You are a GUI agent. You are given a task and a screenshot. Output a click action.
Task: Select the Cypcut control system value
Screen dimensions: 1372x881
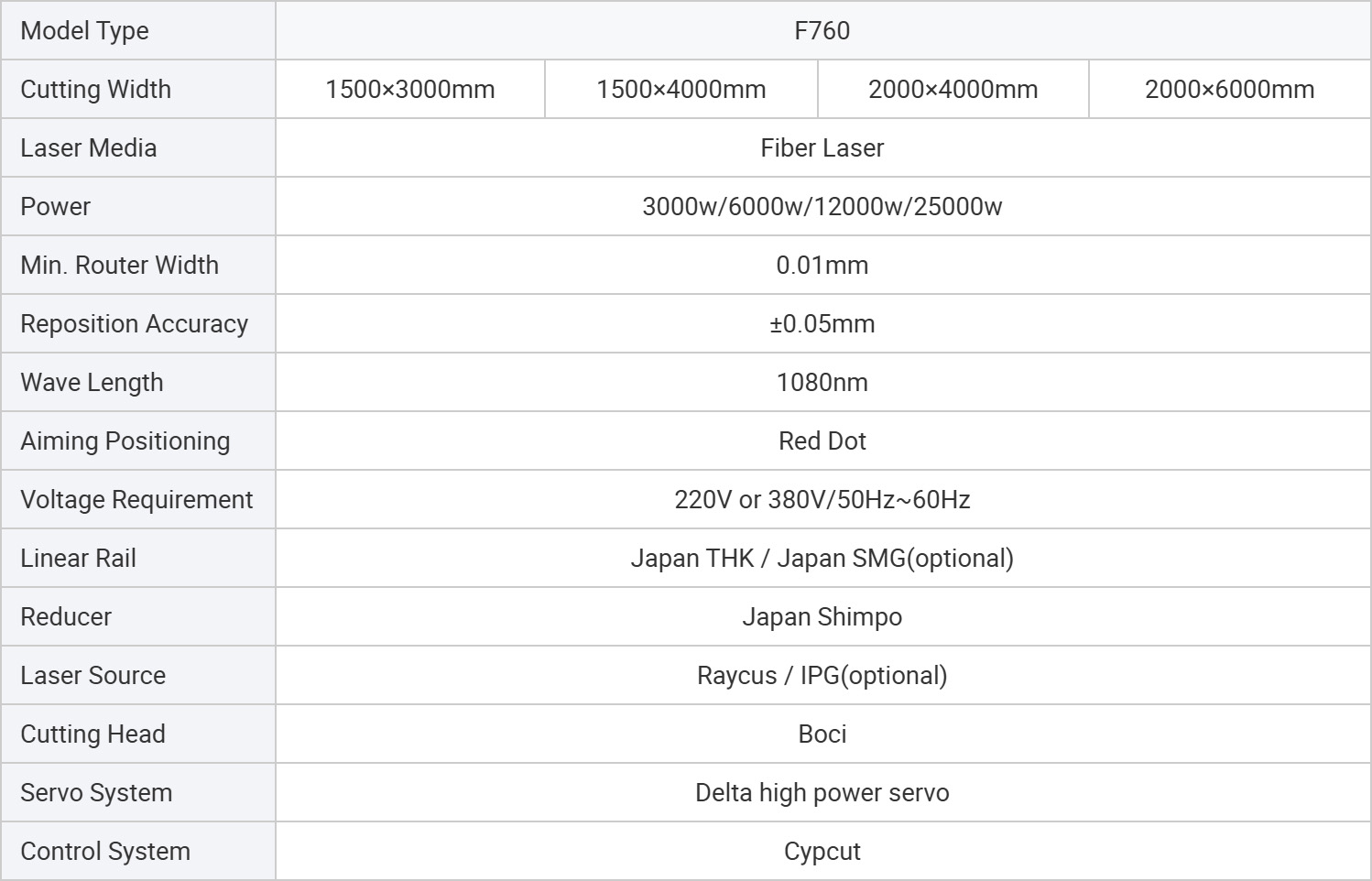(822, 852)
